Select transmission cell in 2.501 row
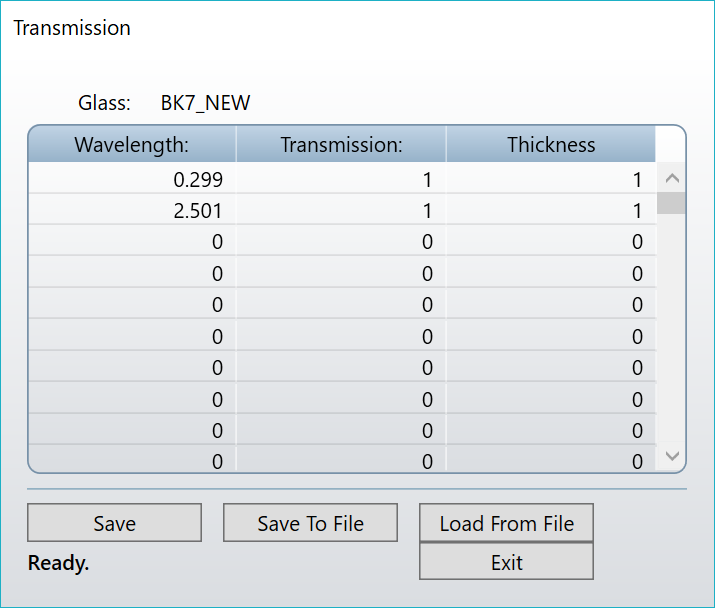715x608 pixels. point(341,210)
